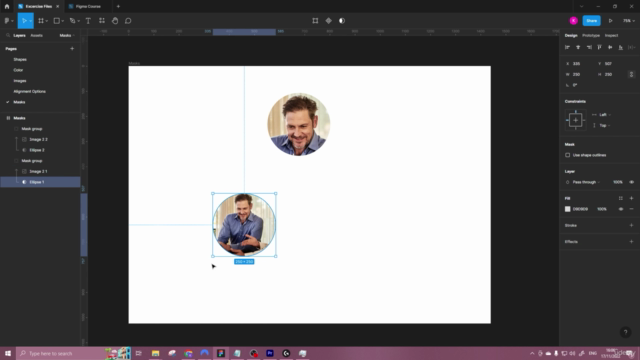Click Align horizontal centers icon
Screen dimensions: 640x360
click(x=578, y=47)
